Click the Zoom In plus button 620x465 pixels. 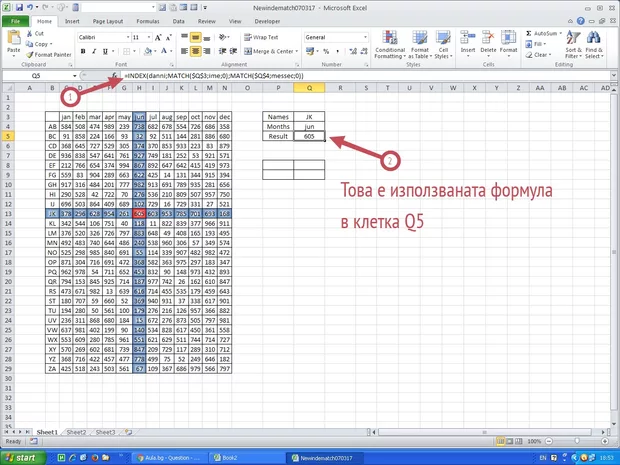click(605, 441)
